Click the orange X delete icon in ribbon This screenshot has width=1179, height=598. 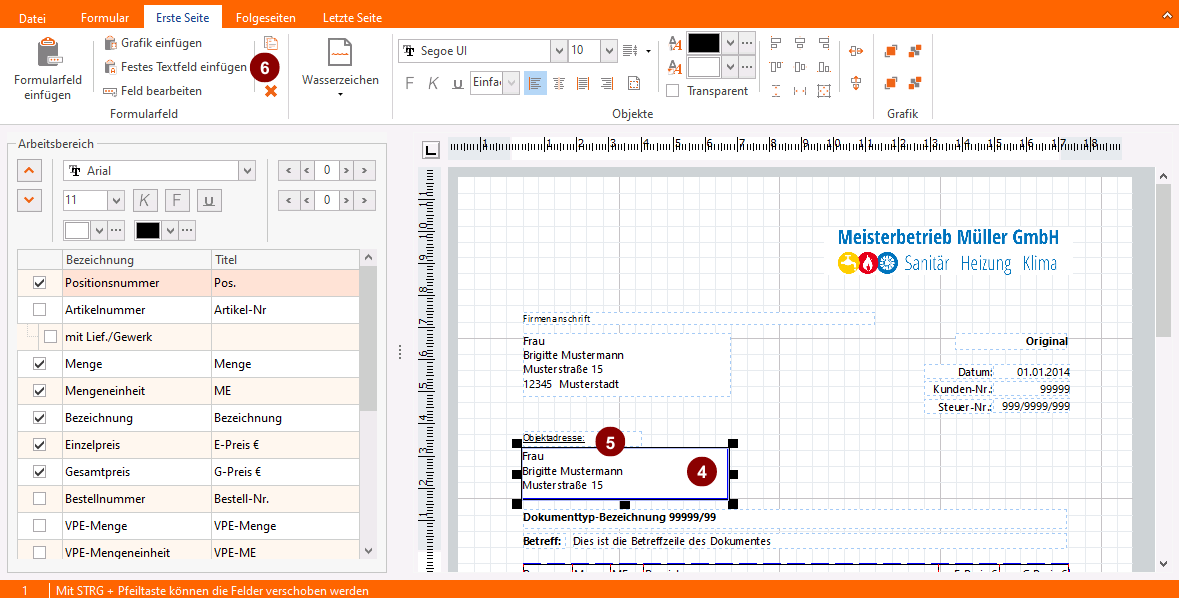(271, 91)
